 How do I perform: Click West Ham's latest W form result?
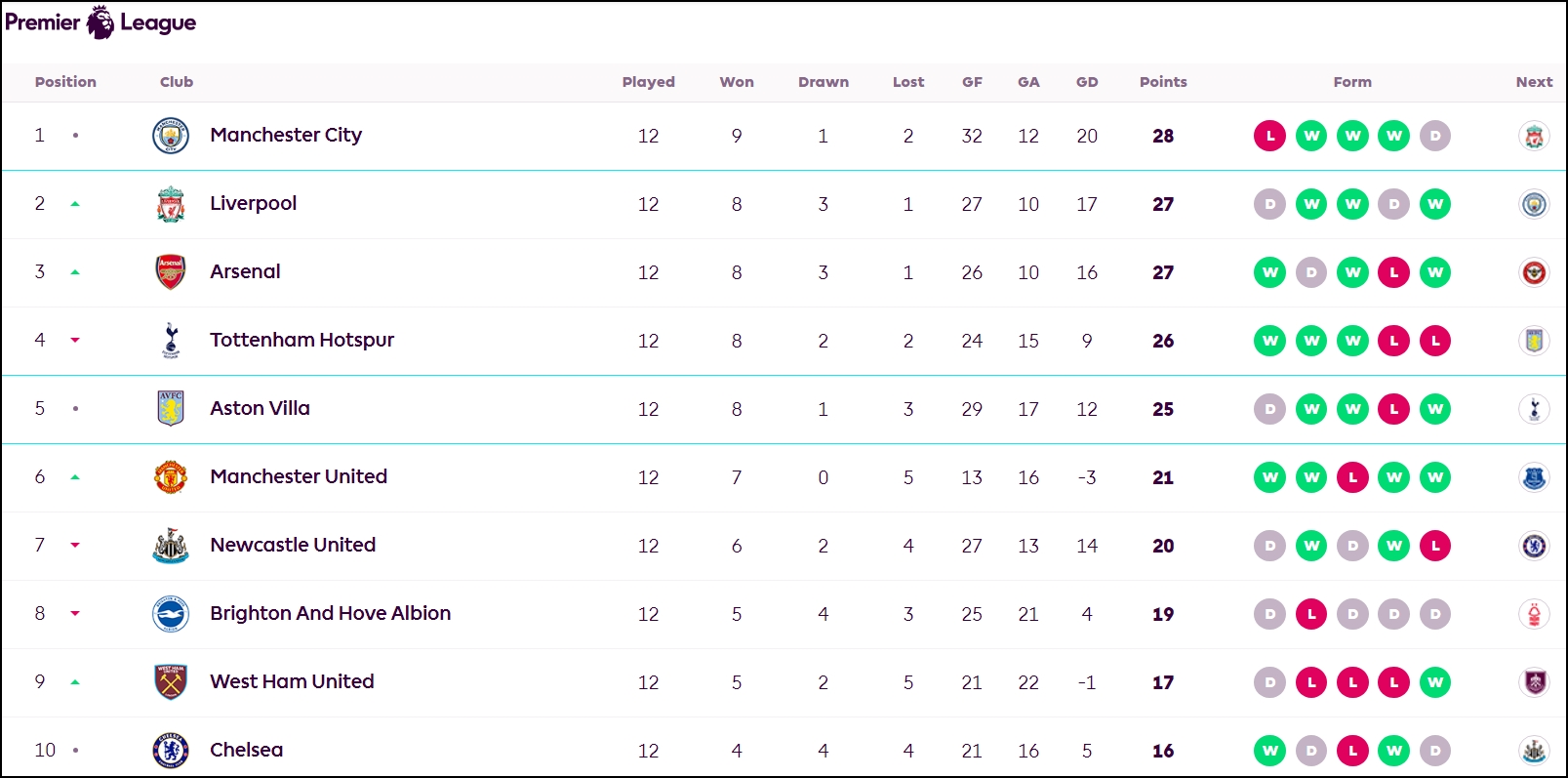click(1435, 682)
